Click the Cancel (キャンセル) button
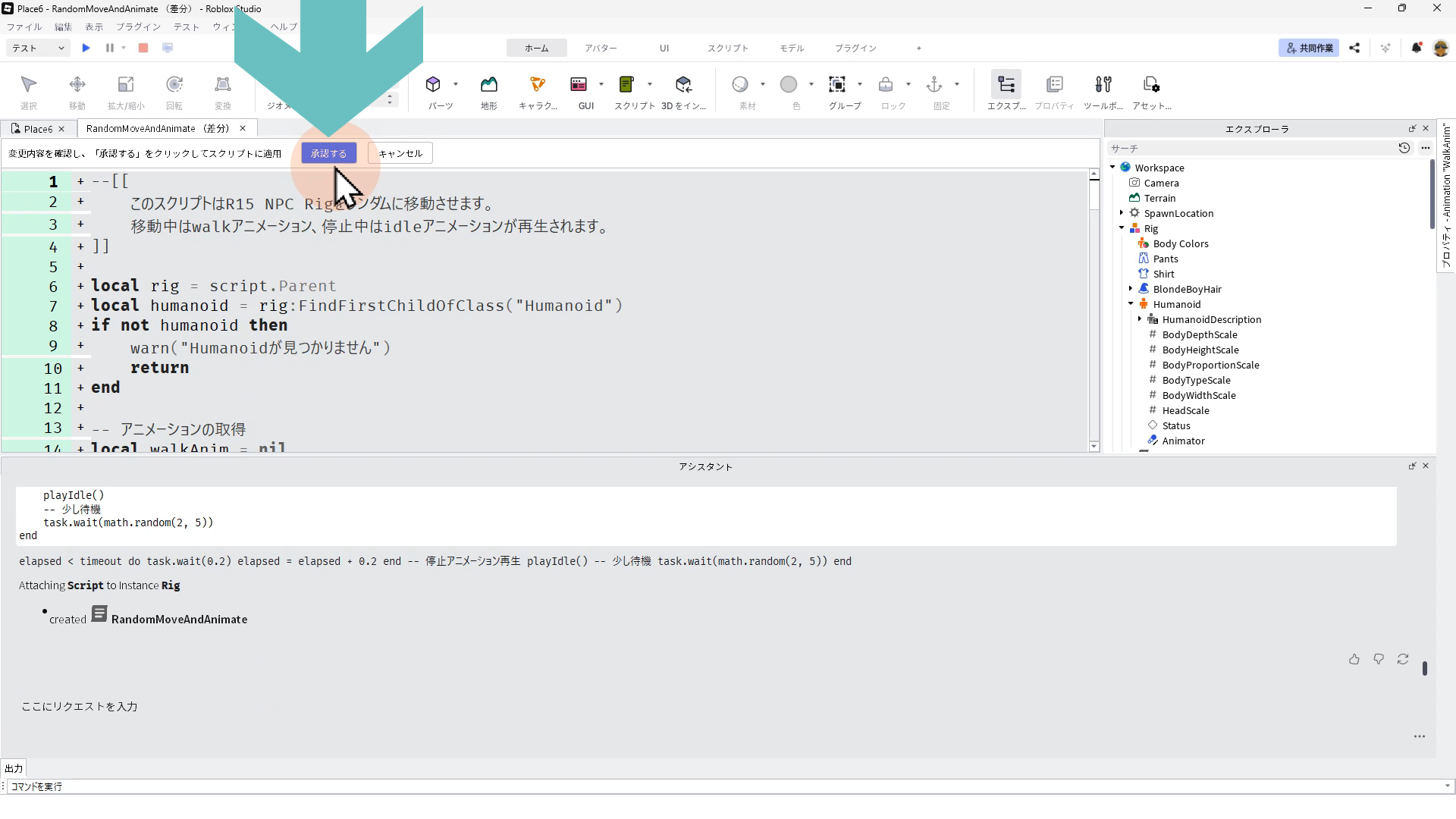Viewport: 1456px width, 819px height. (x=400, y=153)
